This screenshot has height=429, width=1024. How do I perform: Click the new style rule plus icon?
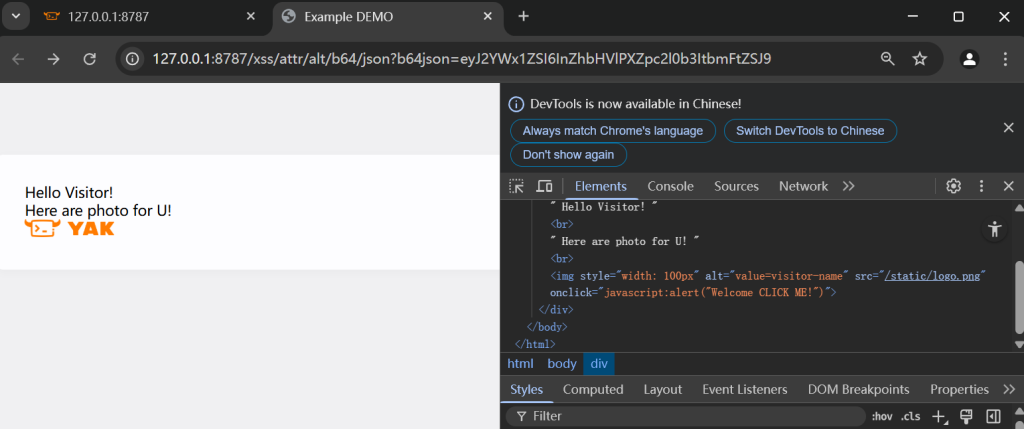[x=938, y=416]
